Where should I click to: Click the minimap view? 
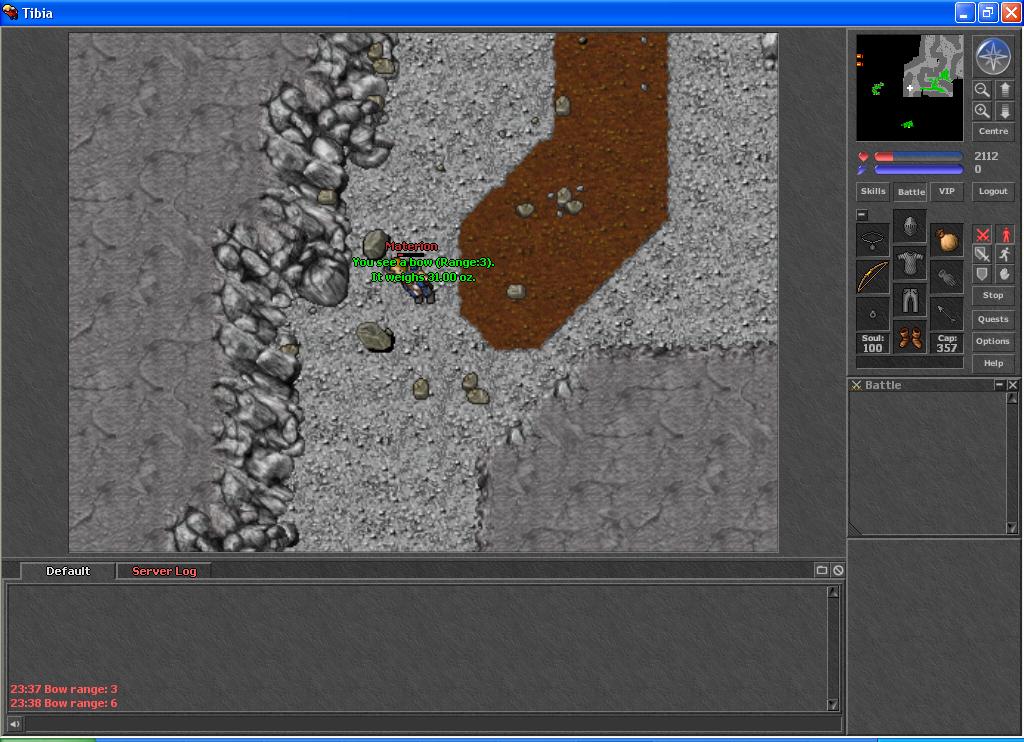(909, 88)
